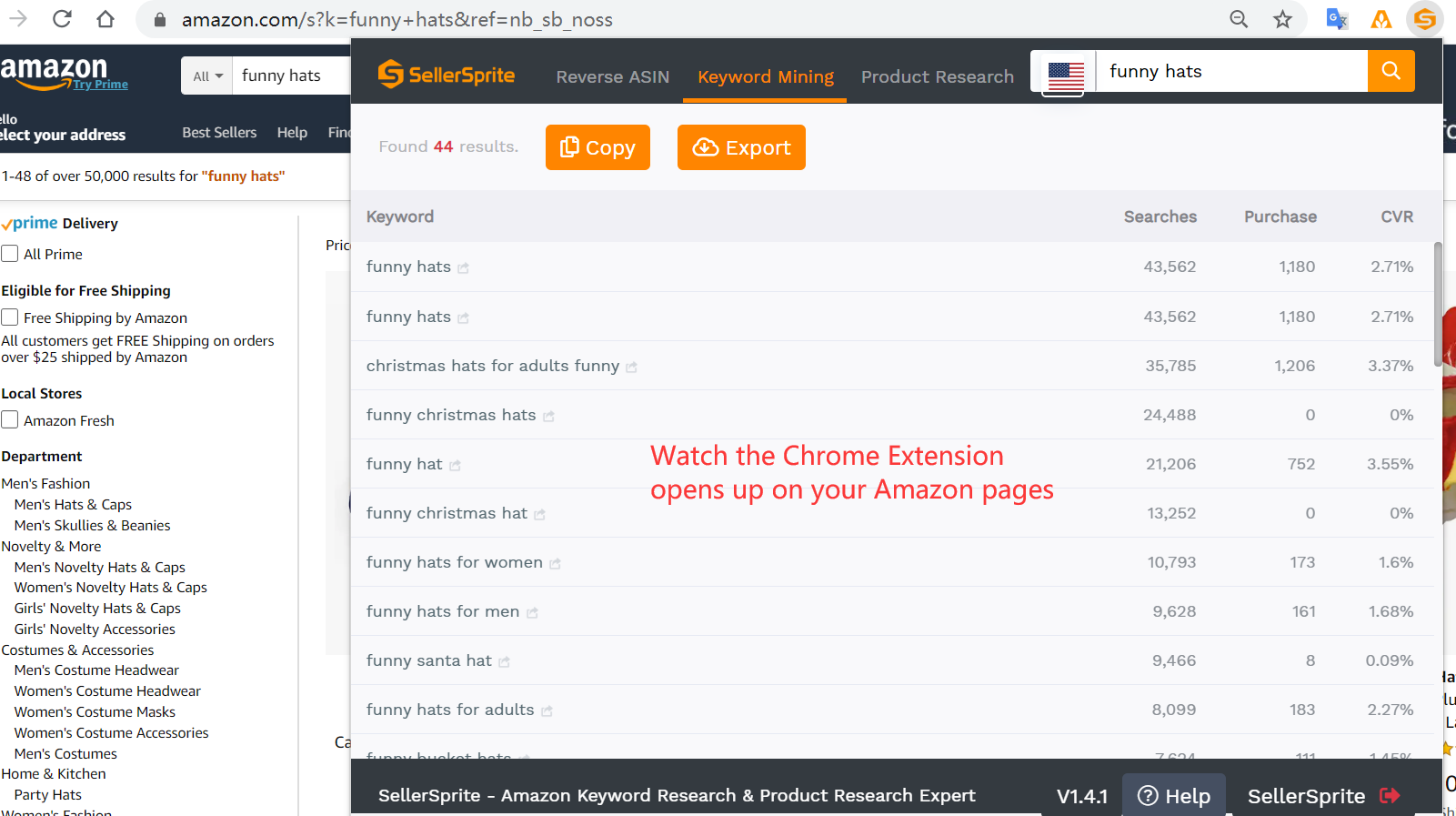Screen dimensions: 1456x816
Task: Reload the page with the refresh icon
Action: (x=62, y=19)
